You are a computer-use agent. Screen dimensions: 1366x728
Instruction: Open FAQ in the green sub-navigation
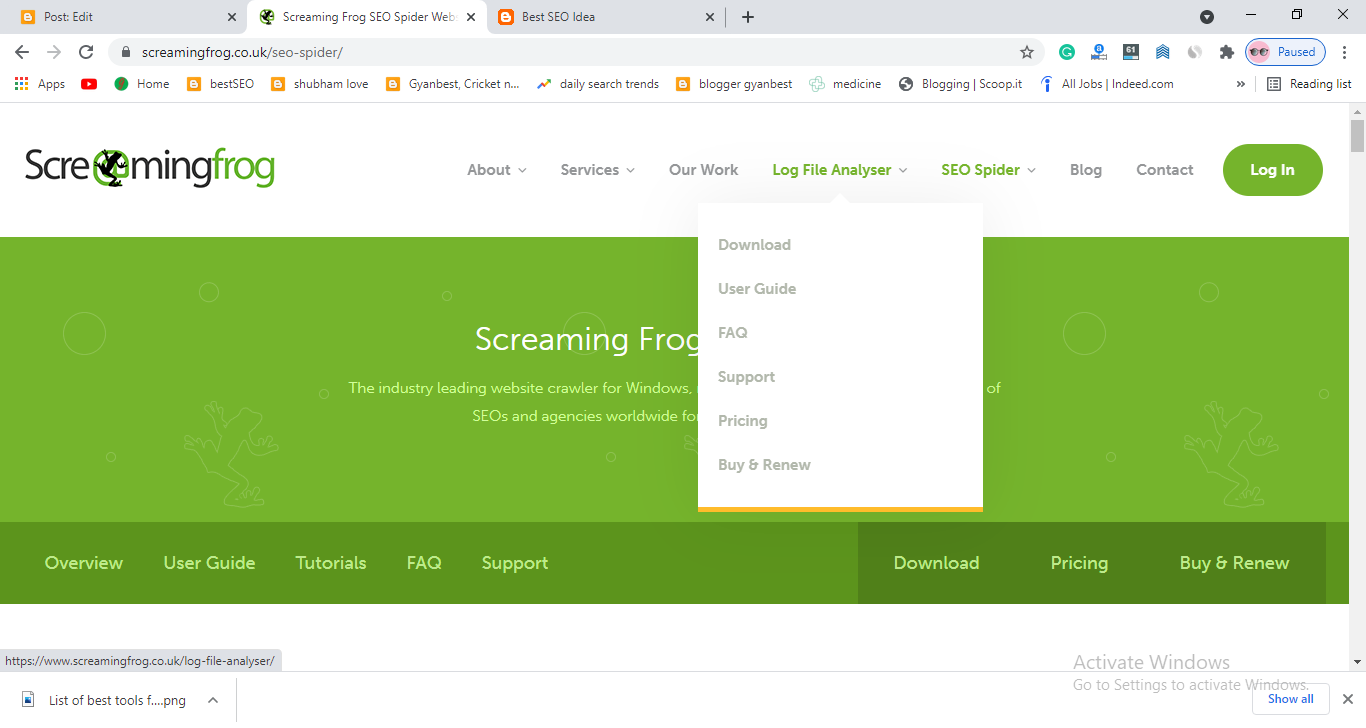tap(424, 563)
